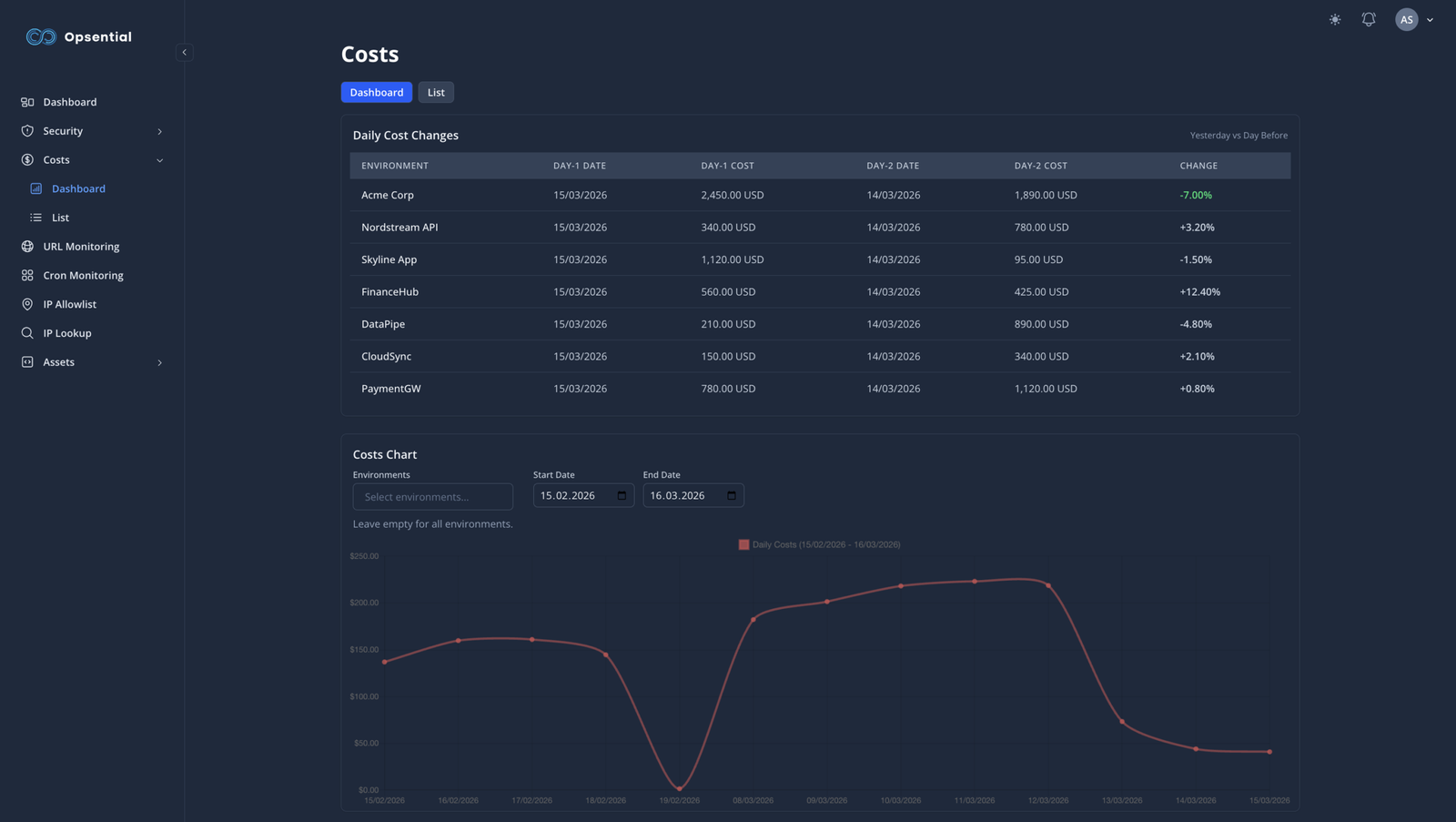Viewport: 1456px width, 822px height.
Task: Collapse the sidebar with the arrow button
Action: coord(184,53)
